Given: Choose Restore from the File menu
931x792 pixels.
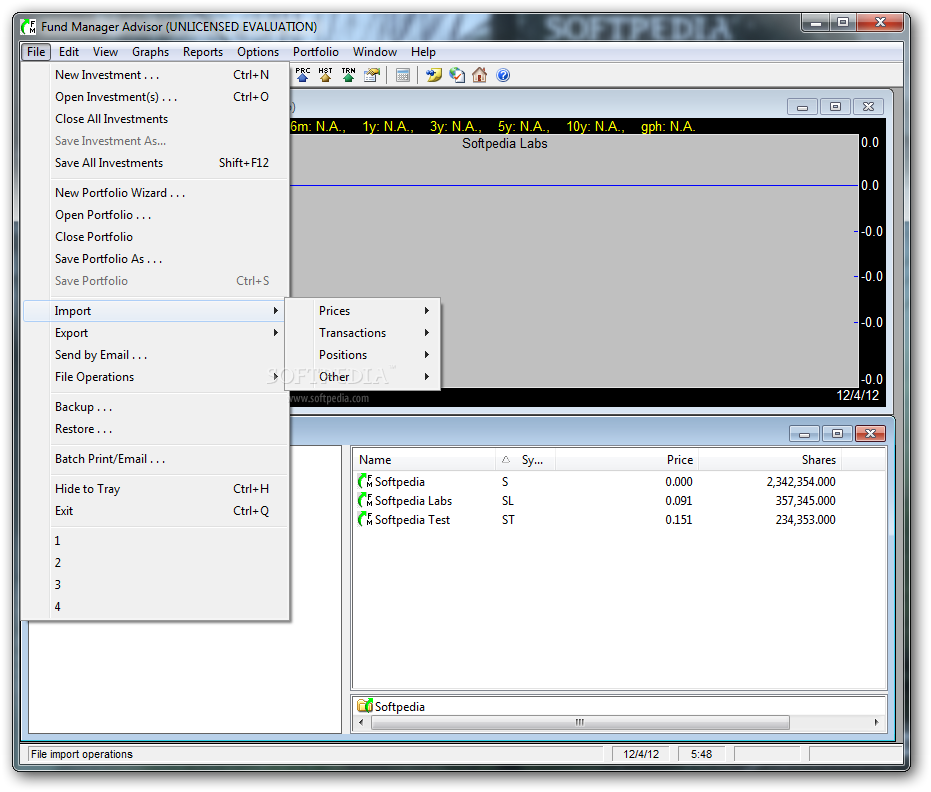Looking at the screenshot, I should [156, 429].
